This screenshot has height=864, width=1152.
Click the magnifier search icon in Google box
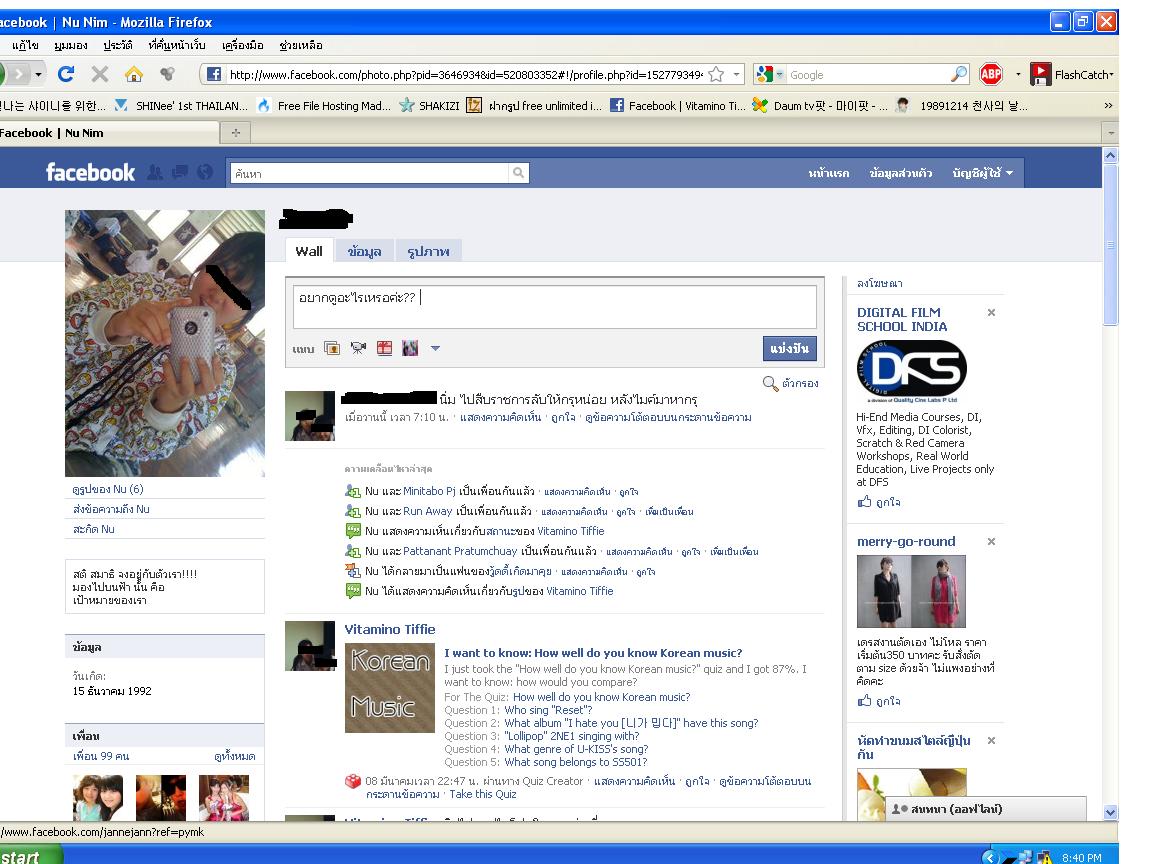pos(959,74)
